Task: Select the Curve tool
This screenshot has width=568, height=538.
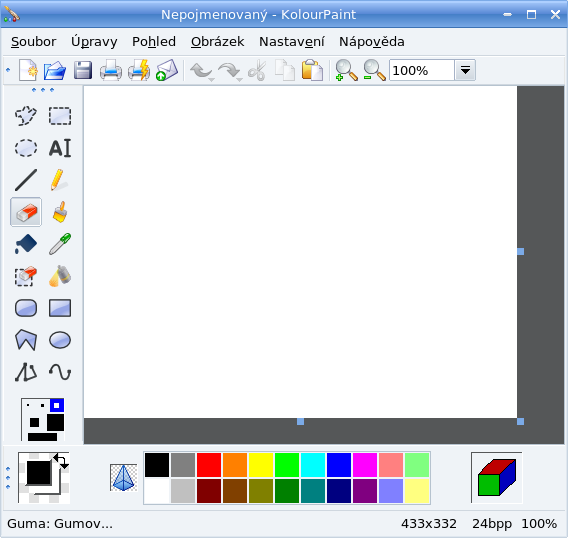Action: tap(60, 372)
